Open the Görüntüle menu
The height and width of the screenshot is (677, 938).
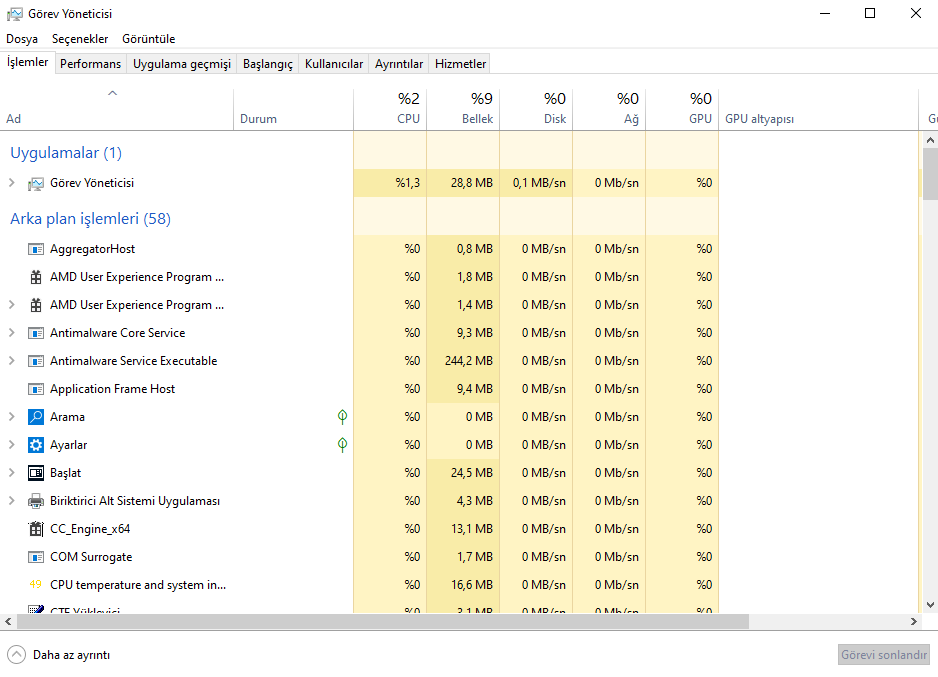pos(148,39)
